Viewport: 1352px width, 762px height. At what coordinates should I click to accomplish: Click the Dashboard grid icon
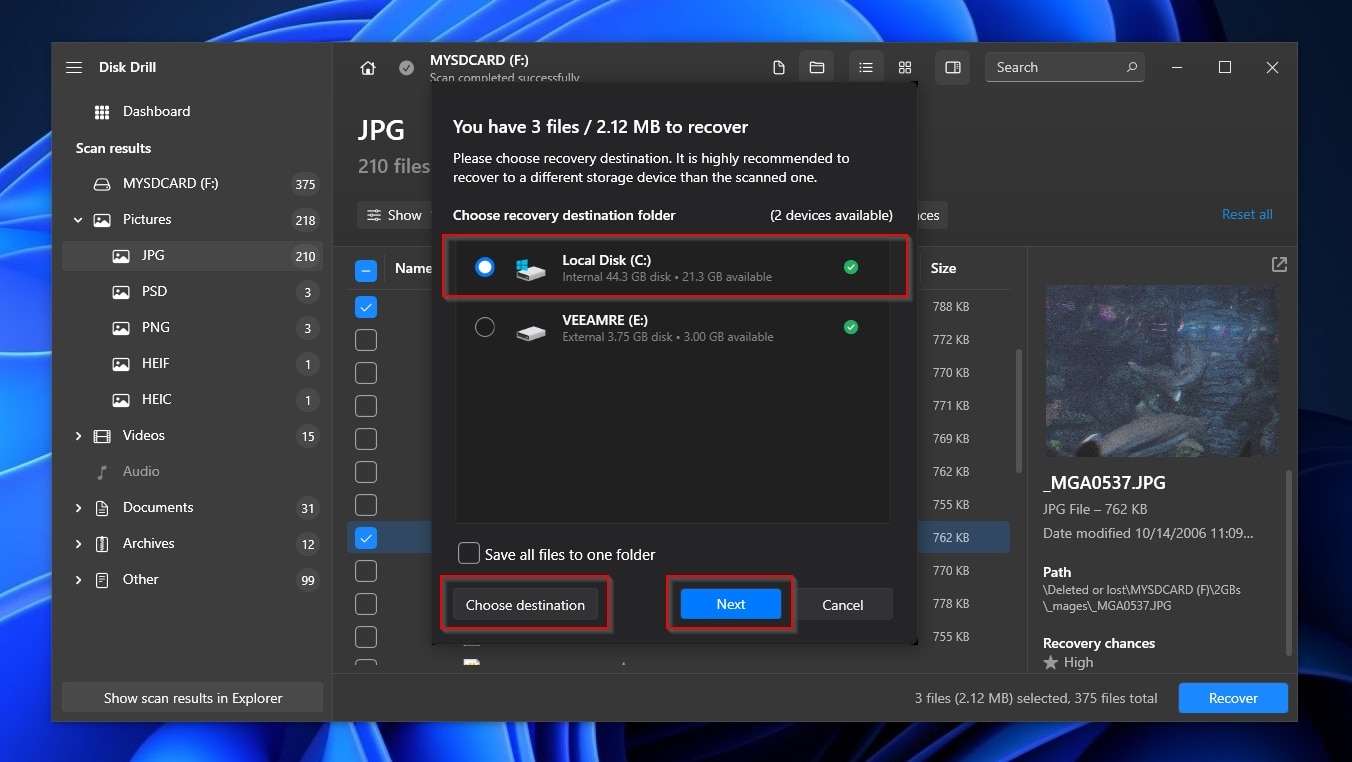tap(101, 111)
